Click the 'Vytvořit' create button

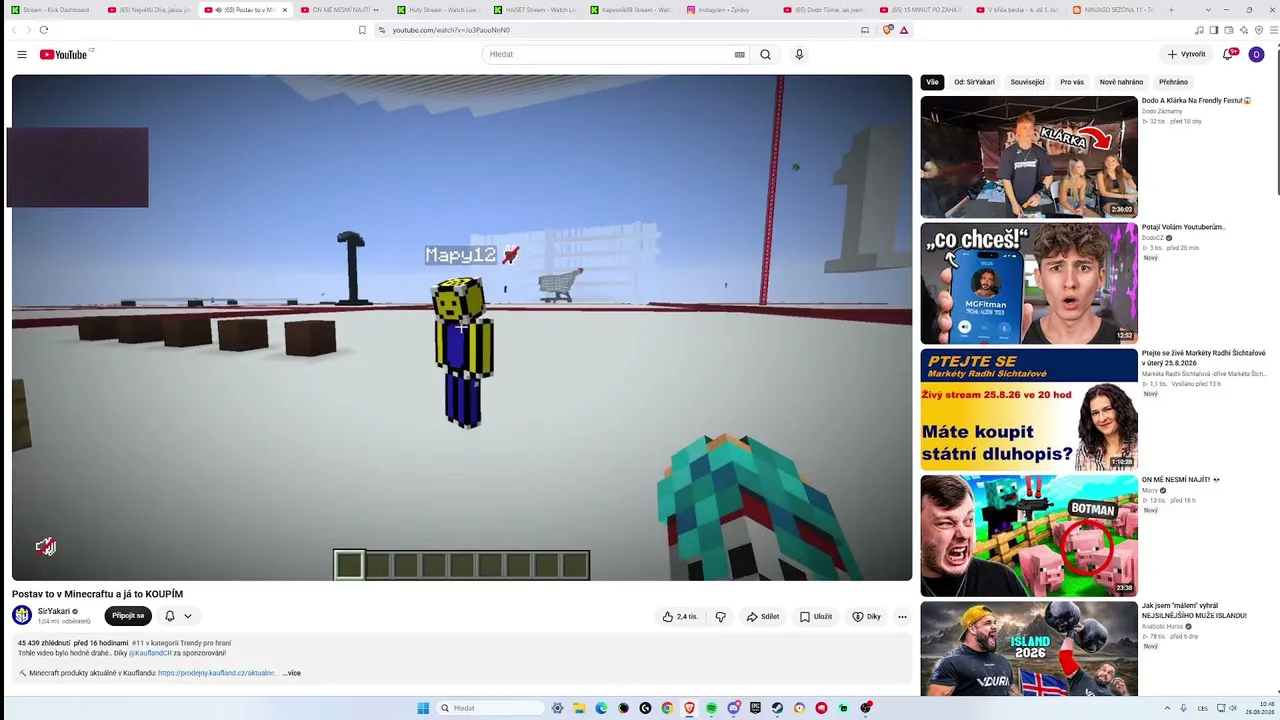1187,54
